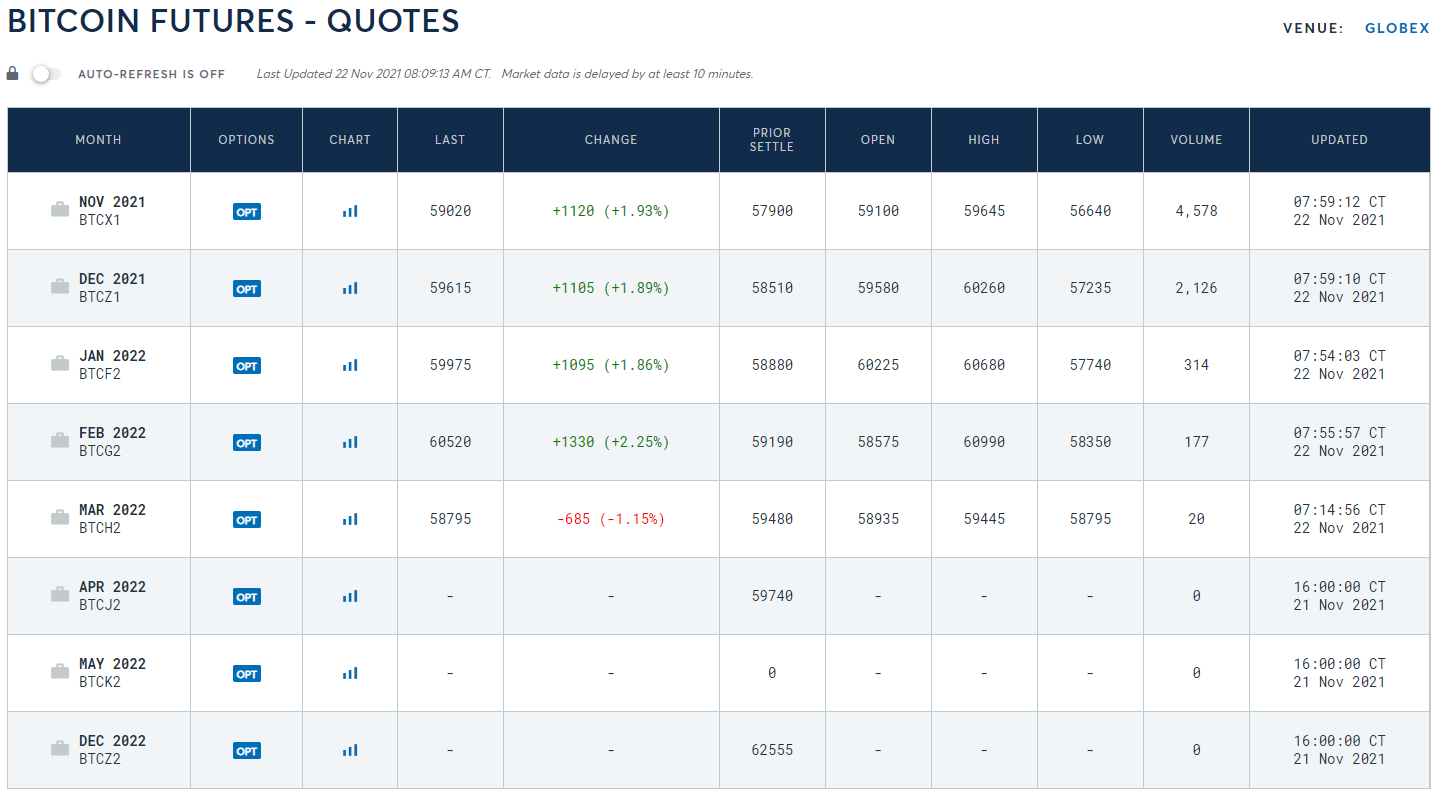Open chart for JAN 2022 BTCF2
This screenshot has height=797, width=1441.
tap(350, 365)
